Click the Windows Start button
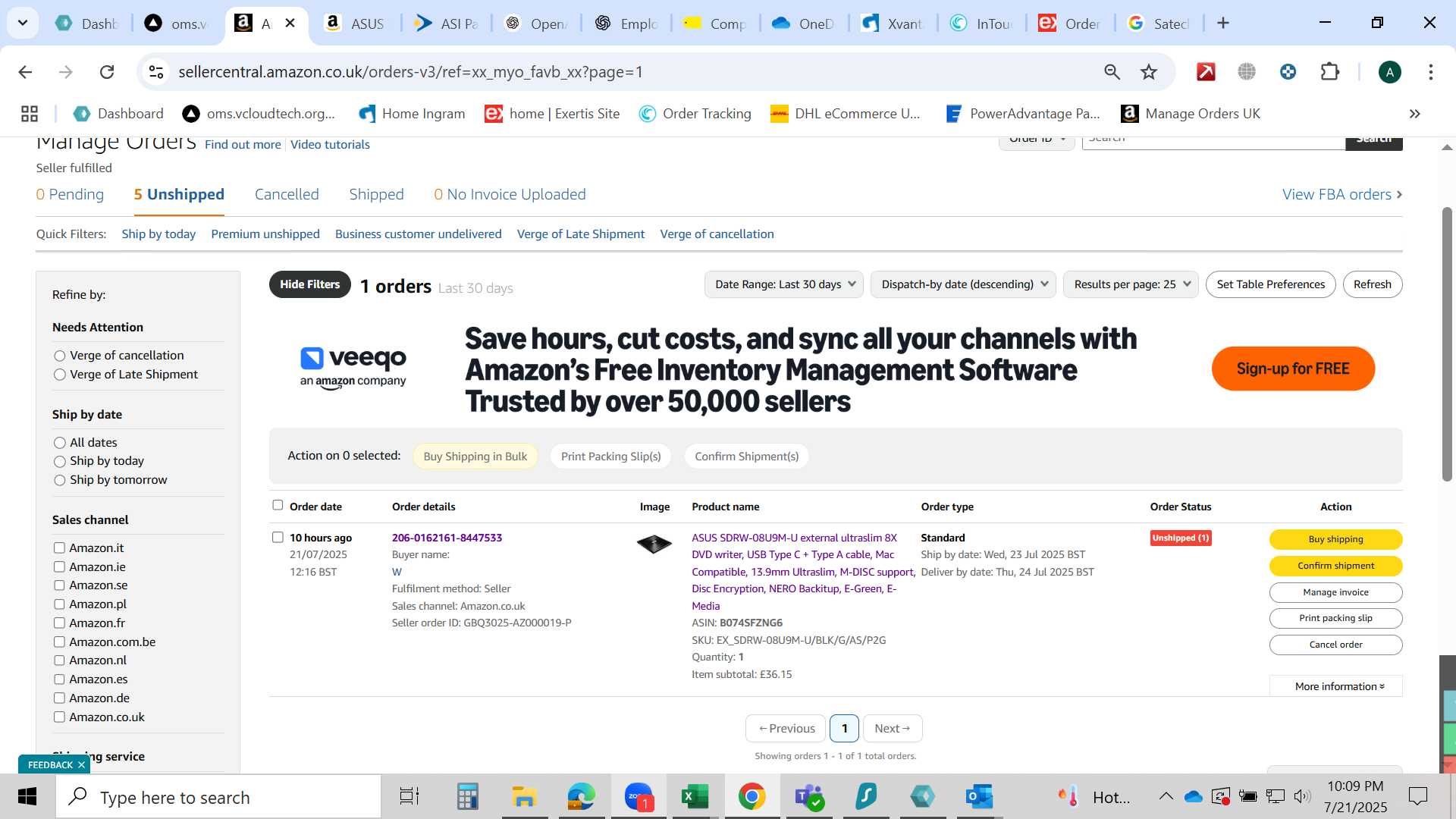 (x=27, y=797)
